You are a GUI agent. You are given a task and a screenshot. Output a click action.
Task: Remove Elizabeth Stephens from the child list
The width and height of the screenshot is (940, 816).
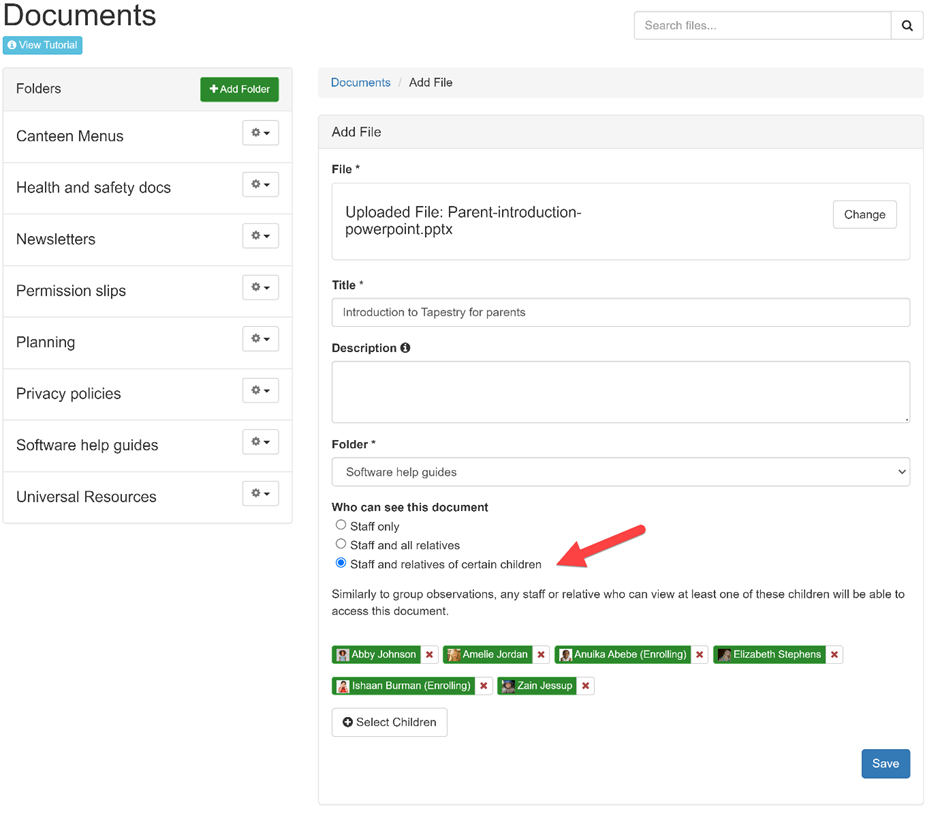pyautogui.click(x=834, y=655)
